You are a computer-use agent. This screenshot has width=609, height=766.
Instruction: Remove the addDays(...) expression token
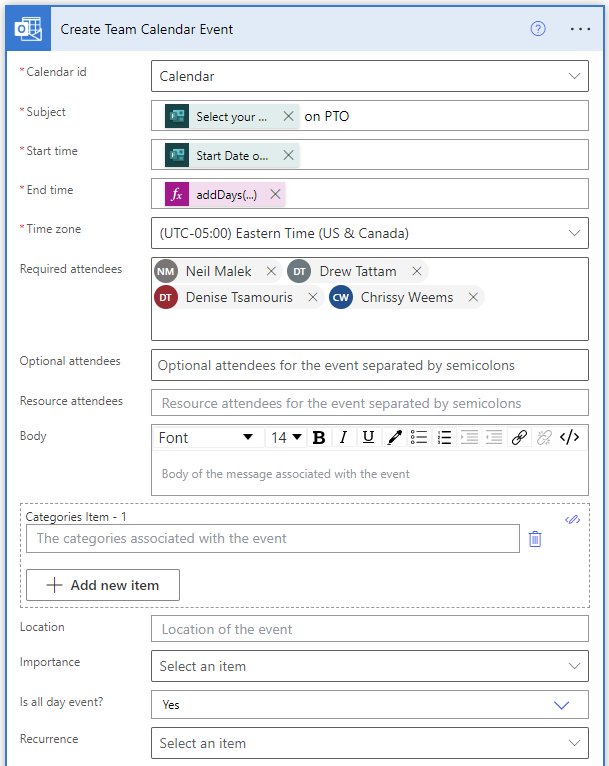tap(275, 194)
